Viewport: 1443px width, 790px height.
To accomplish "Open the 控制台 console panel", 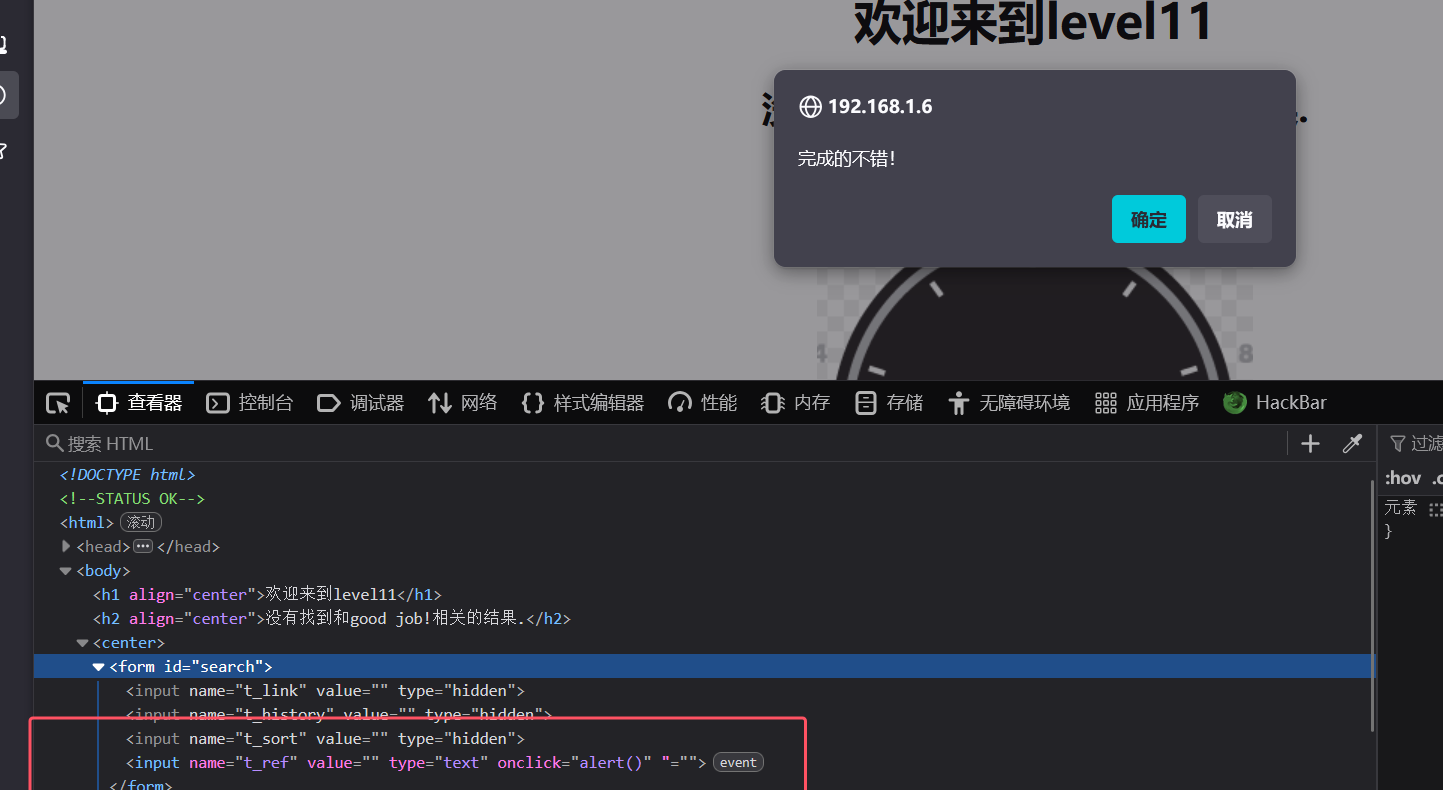I will [250, 403].
